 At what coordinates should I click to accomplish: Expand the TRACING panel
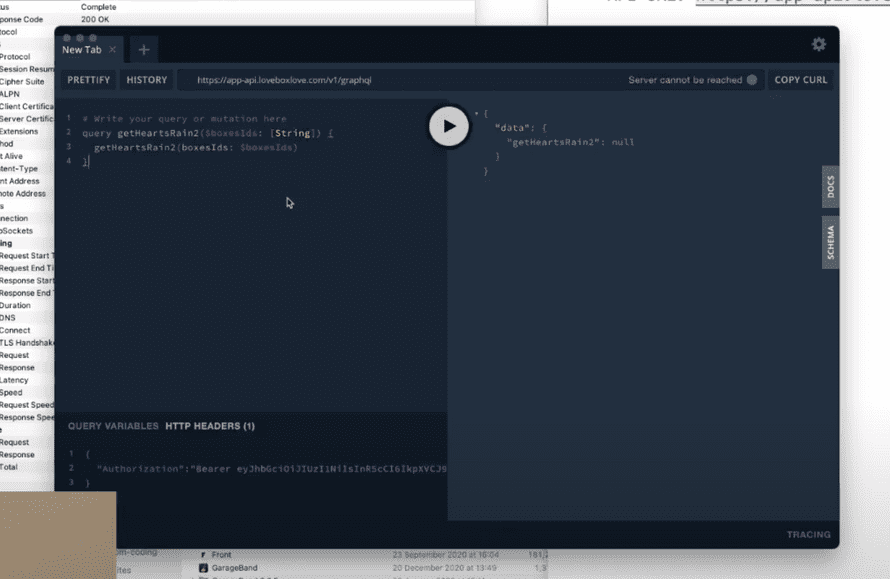point(808,535)
